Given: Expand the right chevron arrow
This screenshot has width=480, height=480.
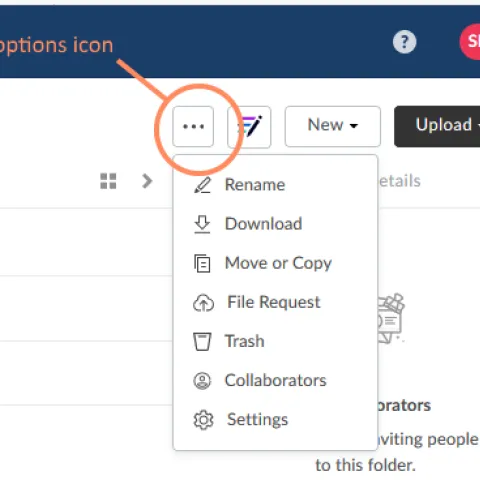Looking at the screenshot, I should (147, 181).
